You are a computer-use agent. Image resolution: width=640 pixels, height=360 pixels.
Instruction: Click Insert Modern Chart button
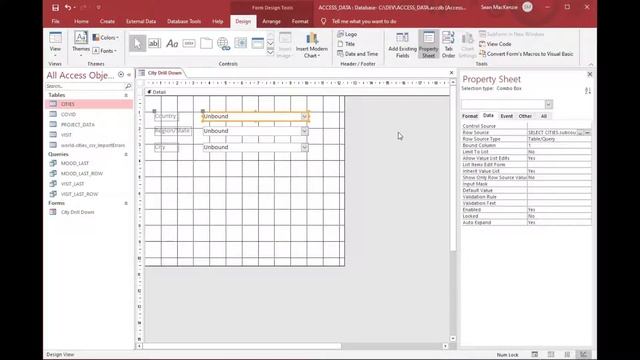click(311, 45)
